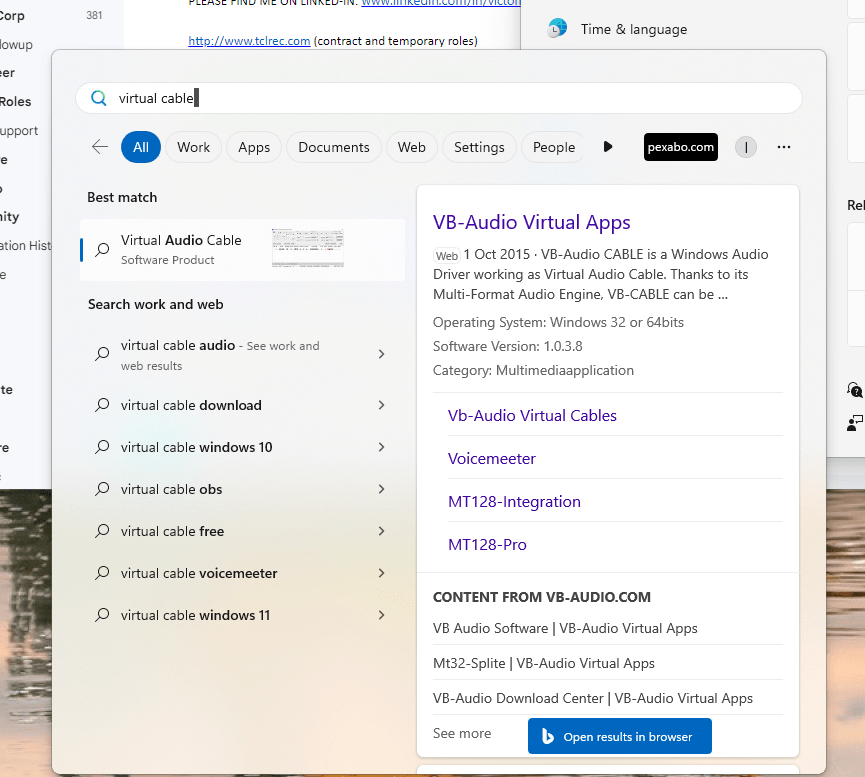Open the tclrec.com link in the email
Image resolution: width=865 pixels, height=777 pixels.
(249, 41)
